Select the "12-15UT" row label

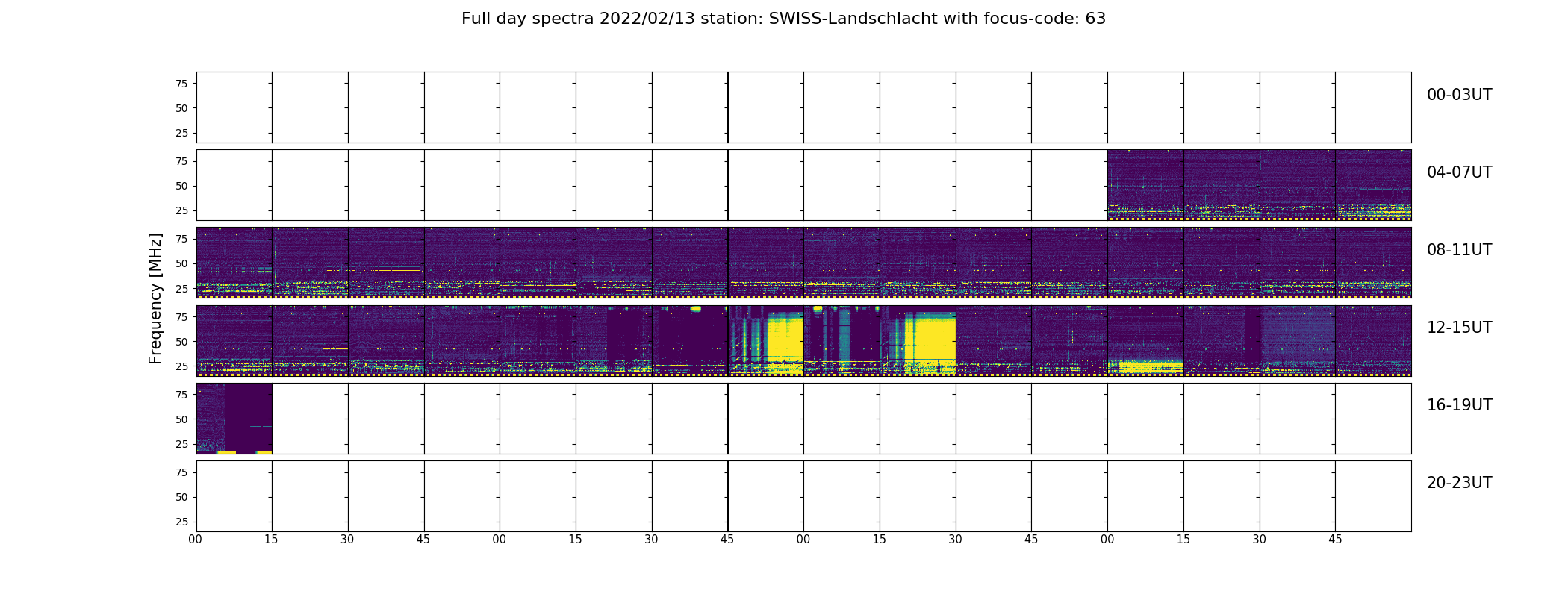1459,328
